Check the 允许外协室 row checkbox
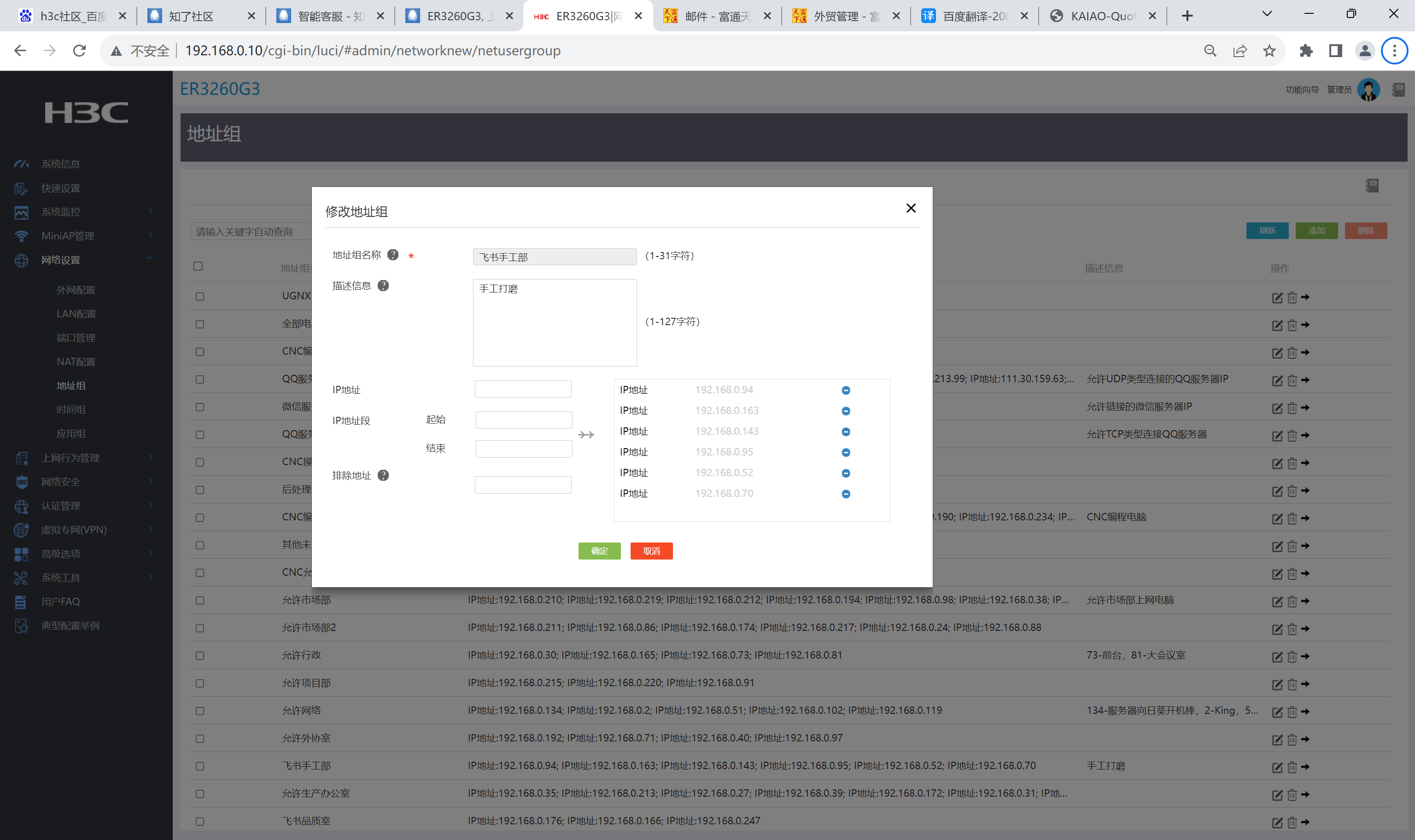This screenshot has height=840, width=1415. [200, 739]
